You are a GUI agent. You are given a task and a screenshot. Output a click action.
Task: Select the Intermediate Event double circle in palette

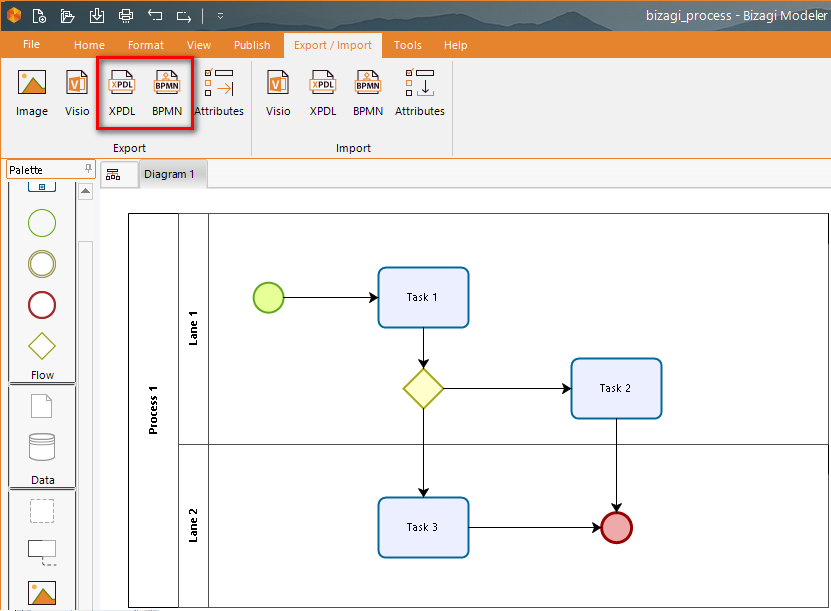click(x=42, y=264)
